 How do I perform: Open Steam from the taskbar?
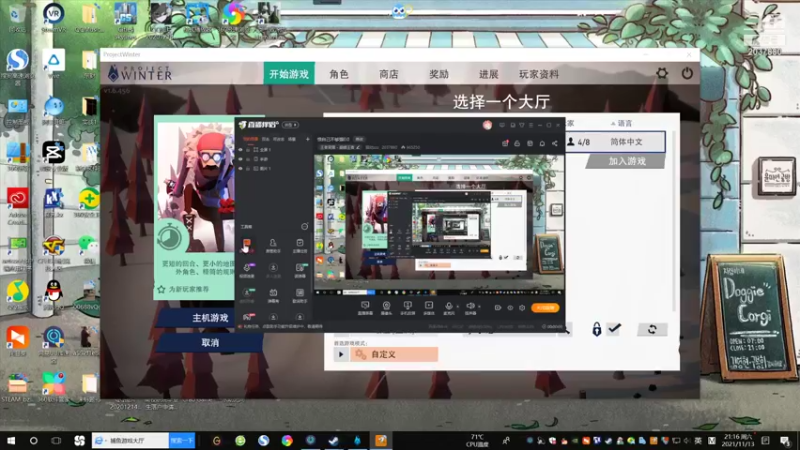pos(333,440)
